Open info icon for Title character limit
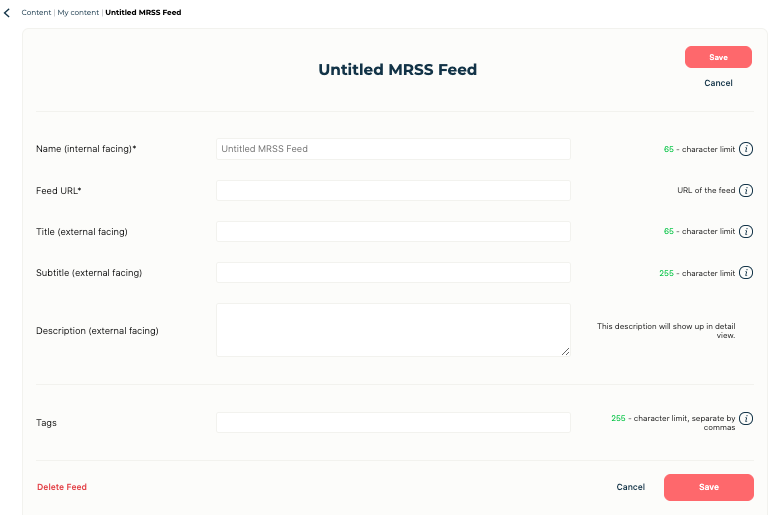The width and height of the screenshot is (781, 515). [746, 232]
